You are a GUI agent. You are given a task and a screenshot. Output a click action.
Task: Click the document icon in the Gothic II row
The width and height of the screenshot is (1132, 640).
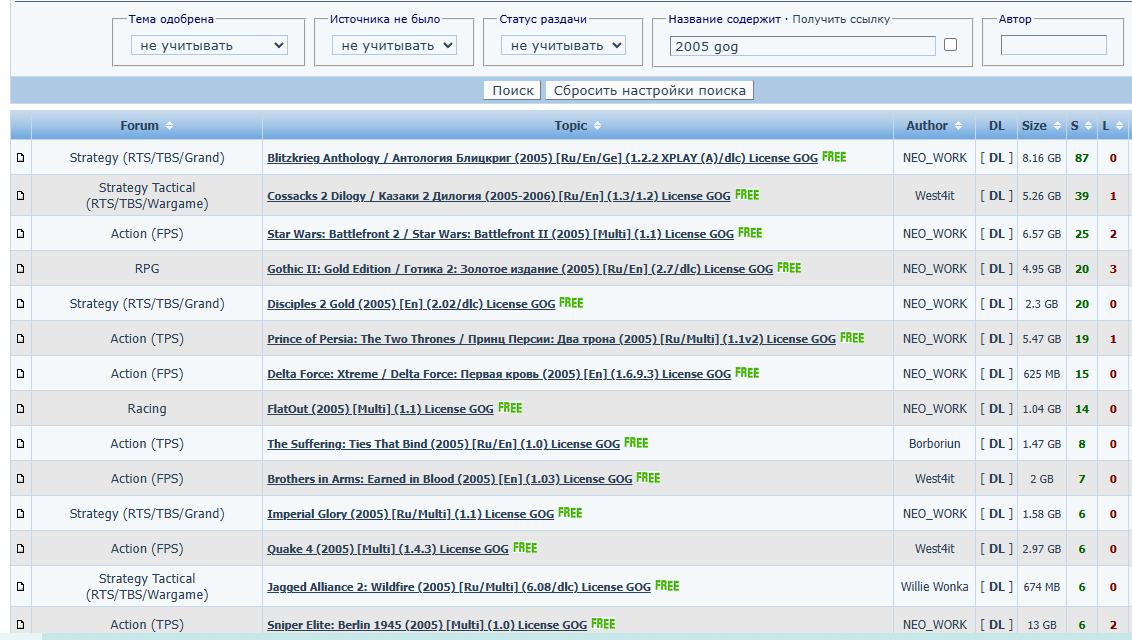click(20, 269)
